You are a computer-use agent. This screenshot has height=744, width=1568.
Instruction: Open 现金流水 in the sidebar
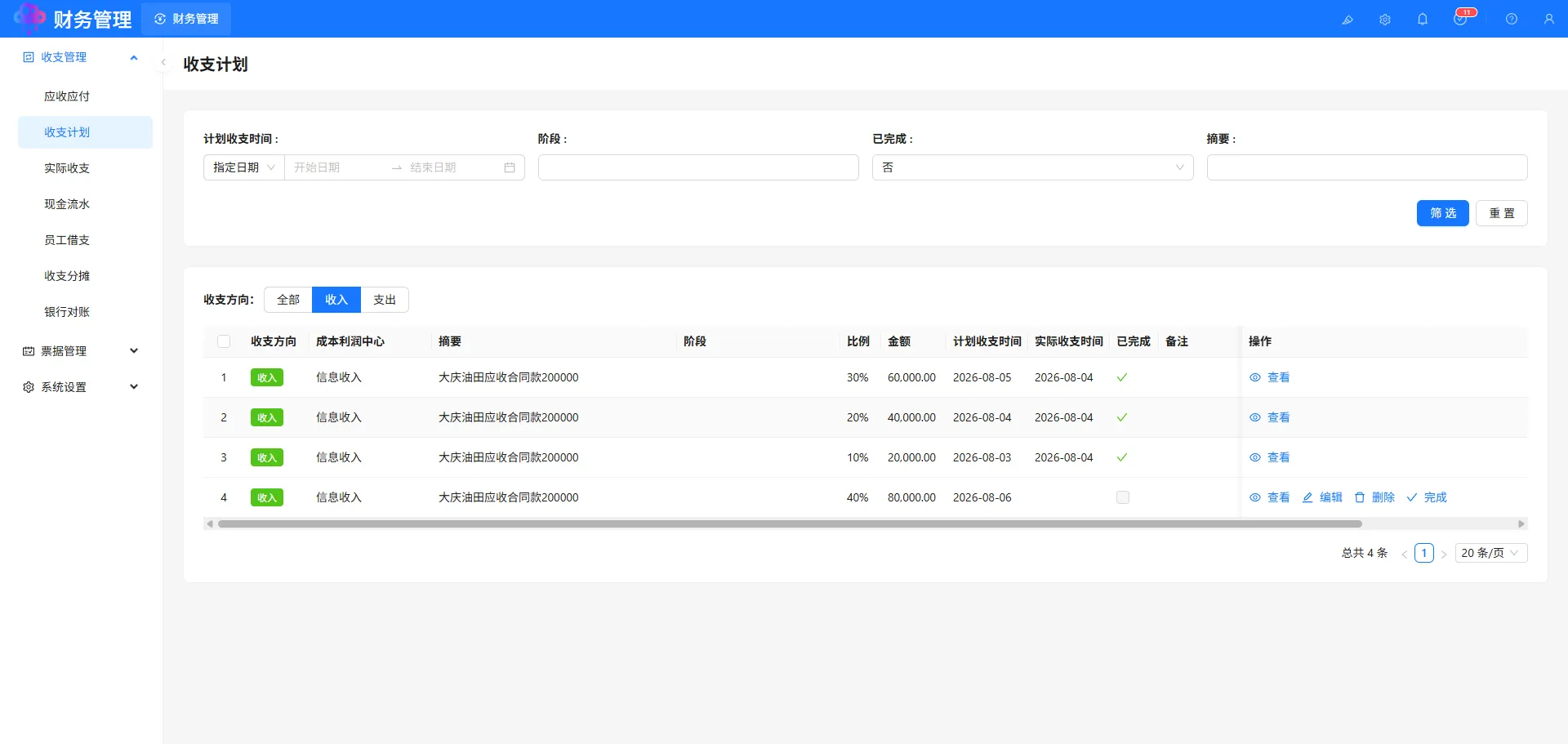click(x=85, y=204)
